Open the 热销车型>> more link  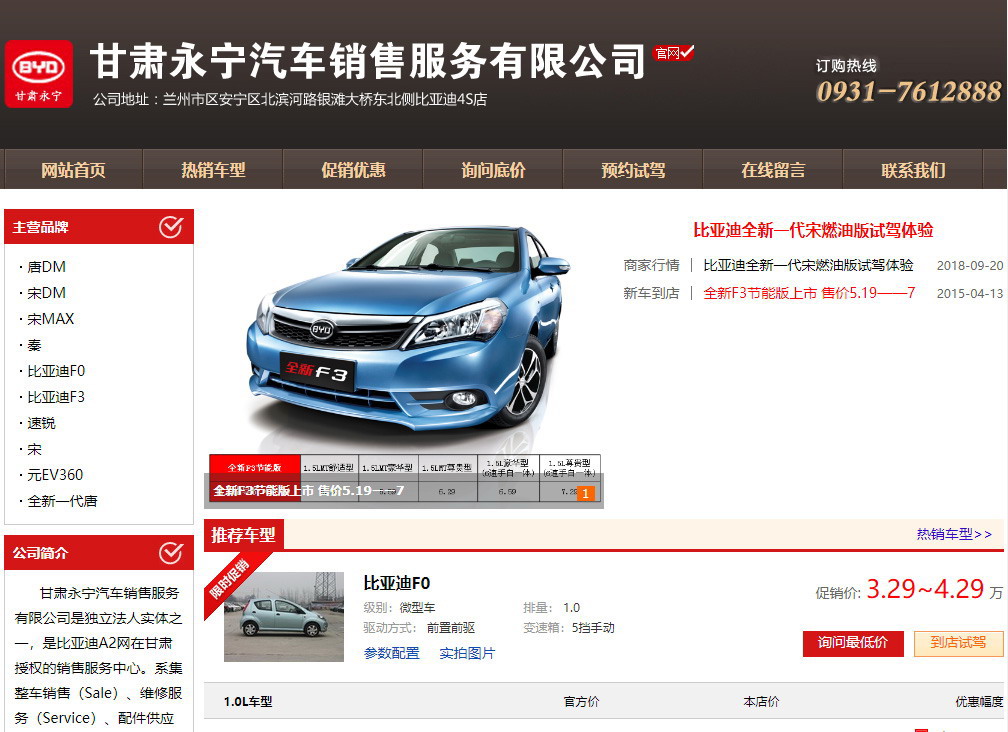click(x=954, y=534)
